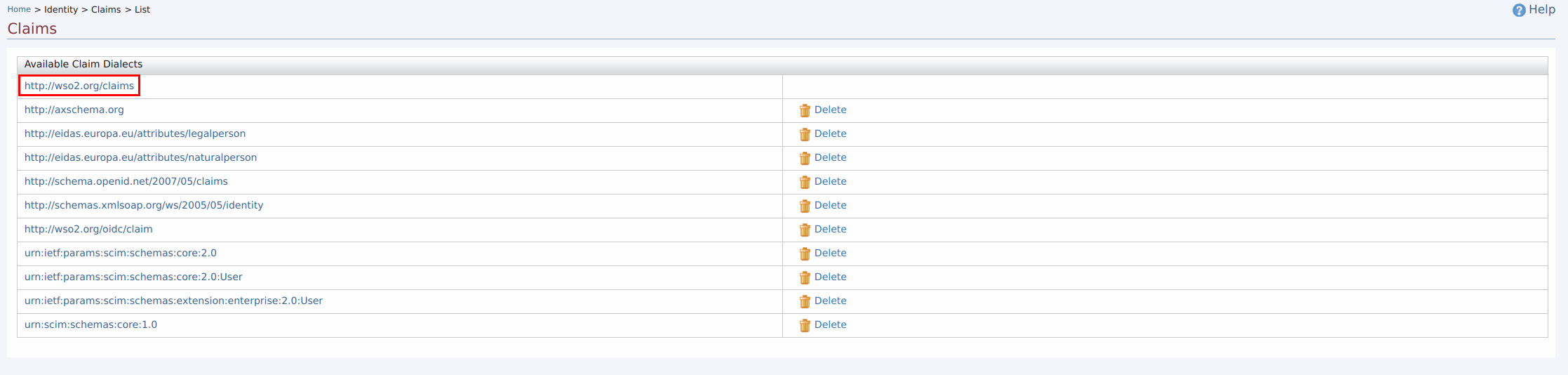Open the http://wso2.org/oidc/claim dialect
The image size is (1568, 375).
88,229
